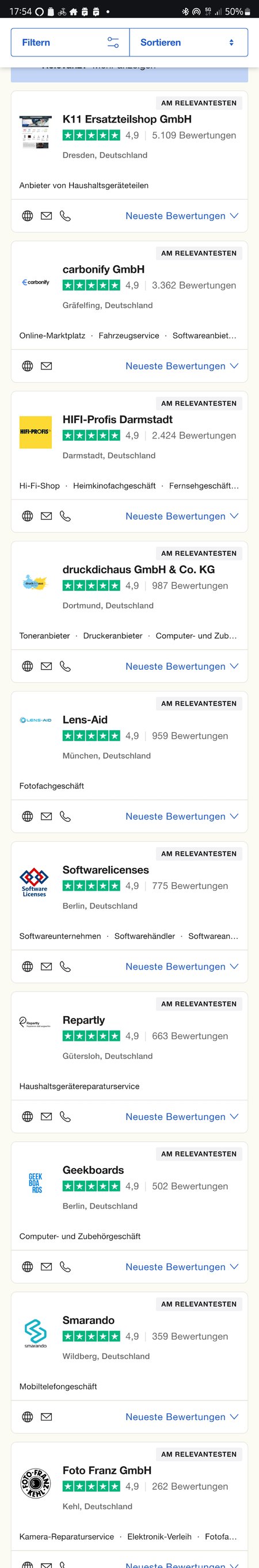Viewport: 259px width, 1568px height.
Task: Tap the HIFI-Profis yellow logo
Action: pos(35,432)
